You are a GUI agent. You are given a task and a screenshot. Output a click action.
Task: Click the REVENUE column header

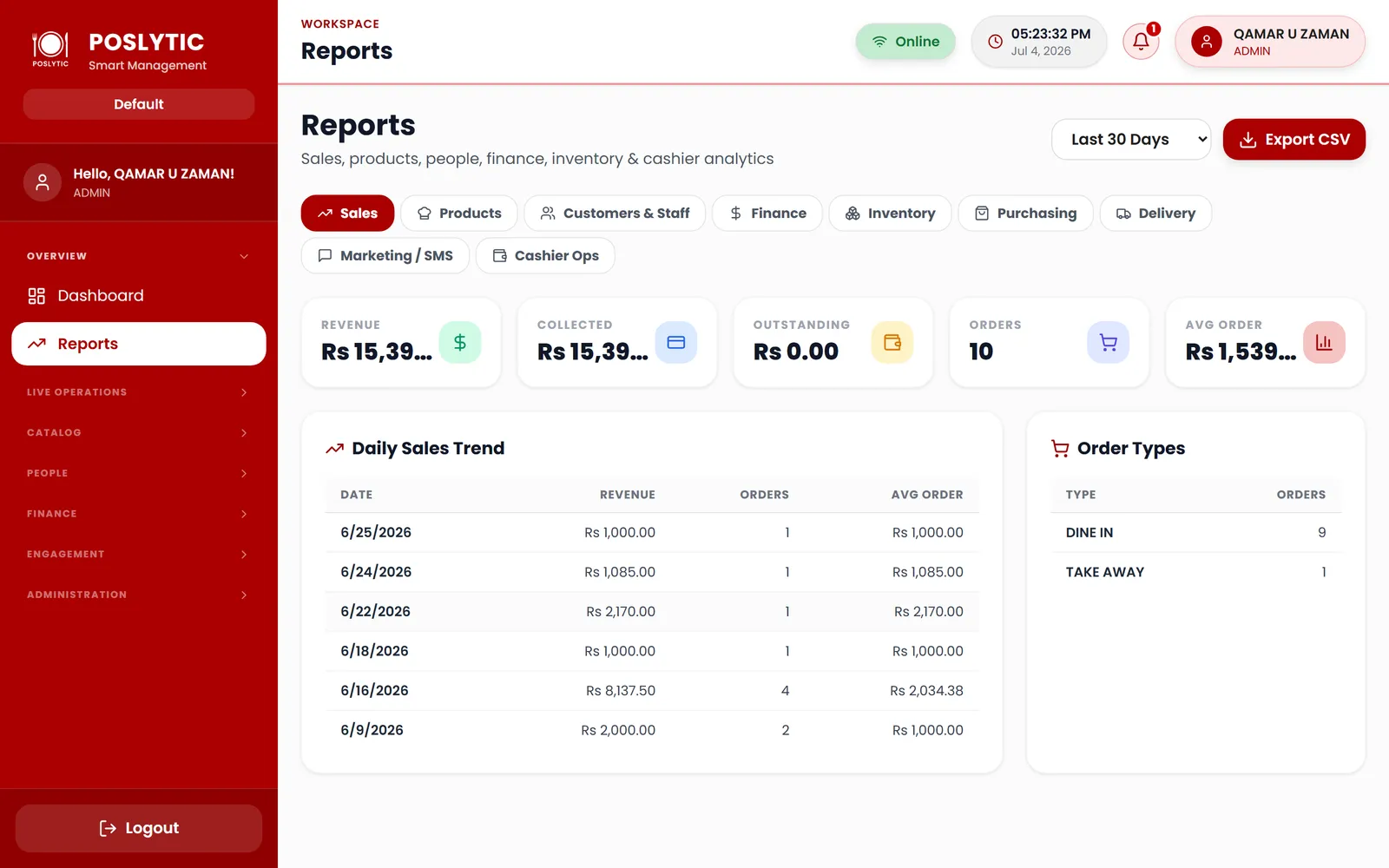628,495
